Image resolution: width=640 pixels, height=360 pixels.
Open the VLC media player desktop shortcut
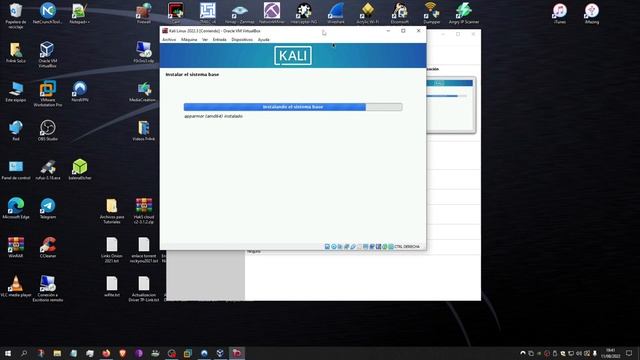[16, 287]
